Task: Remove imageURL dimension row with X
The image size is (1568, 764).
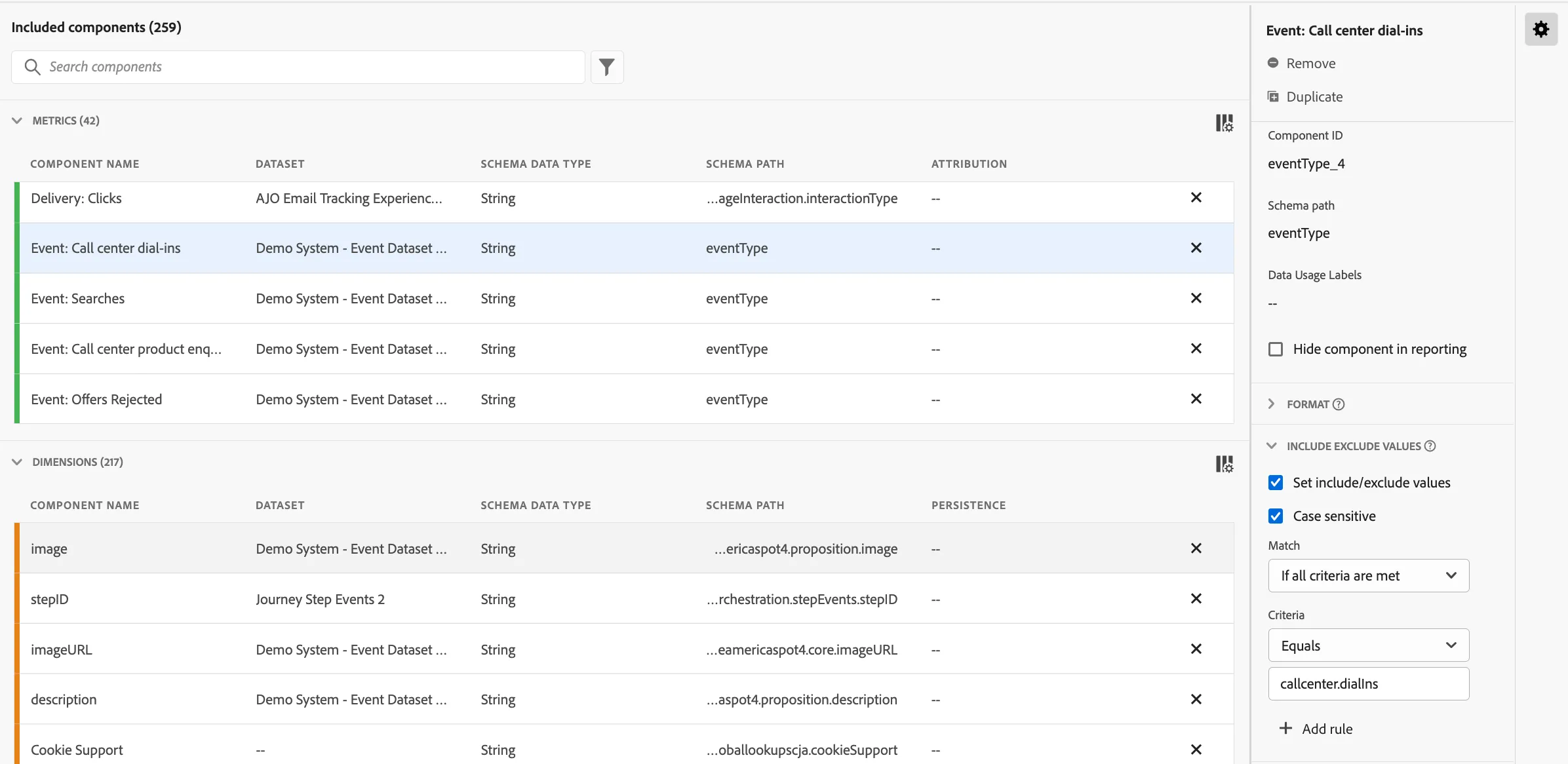Action: point(1196,649)
